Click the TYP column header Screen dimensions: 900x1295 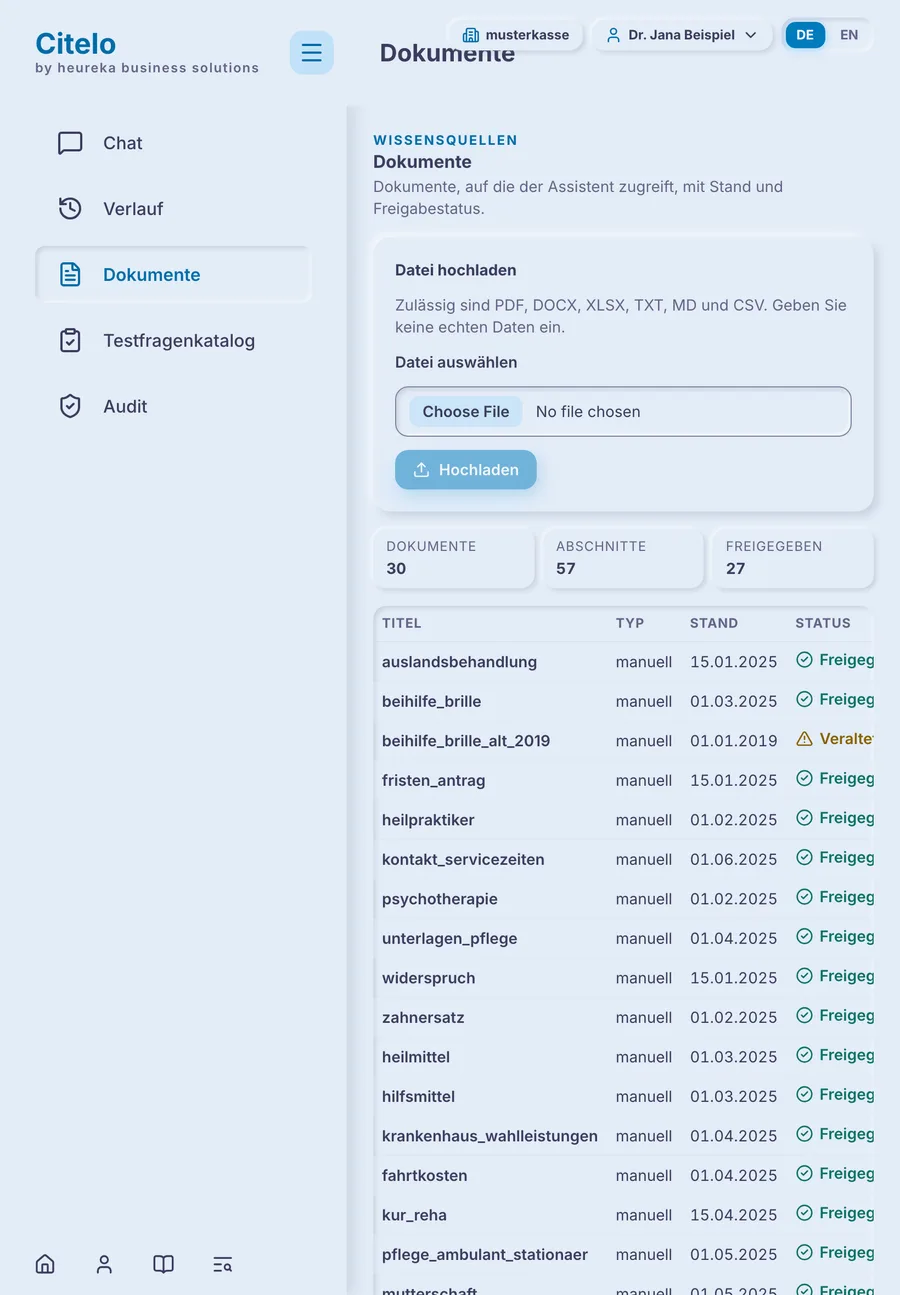tap(630, 623)
